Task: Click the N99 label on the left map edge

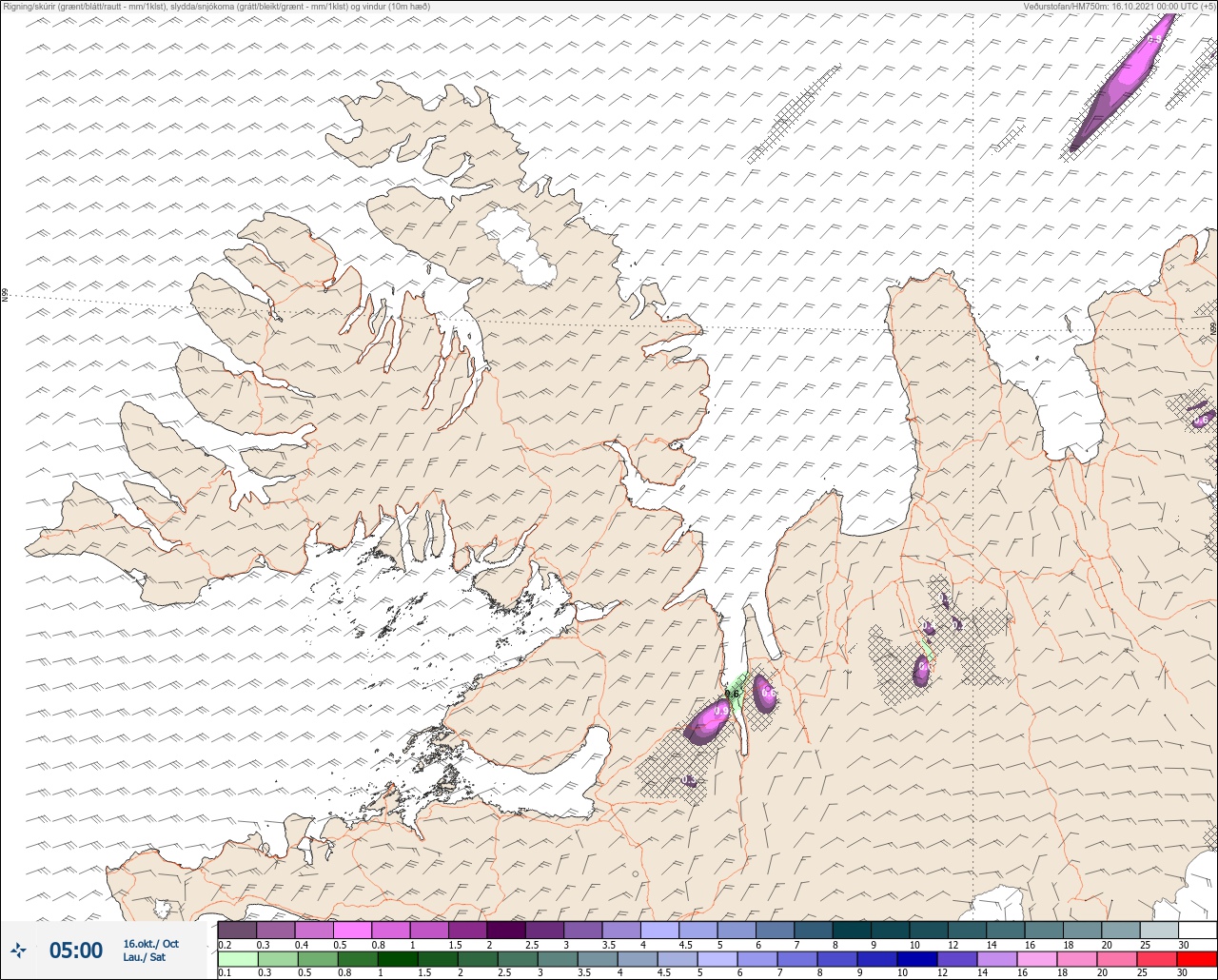Action: pos(5,296)
